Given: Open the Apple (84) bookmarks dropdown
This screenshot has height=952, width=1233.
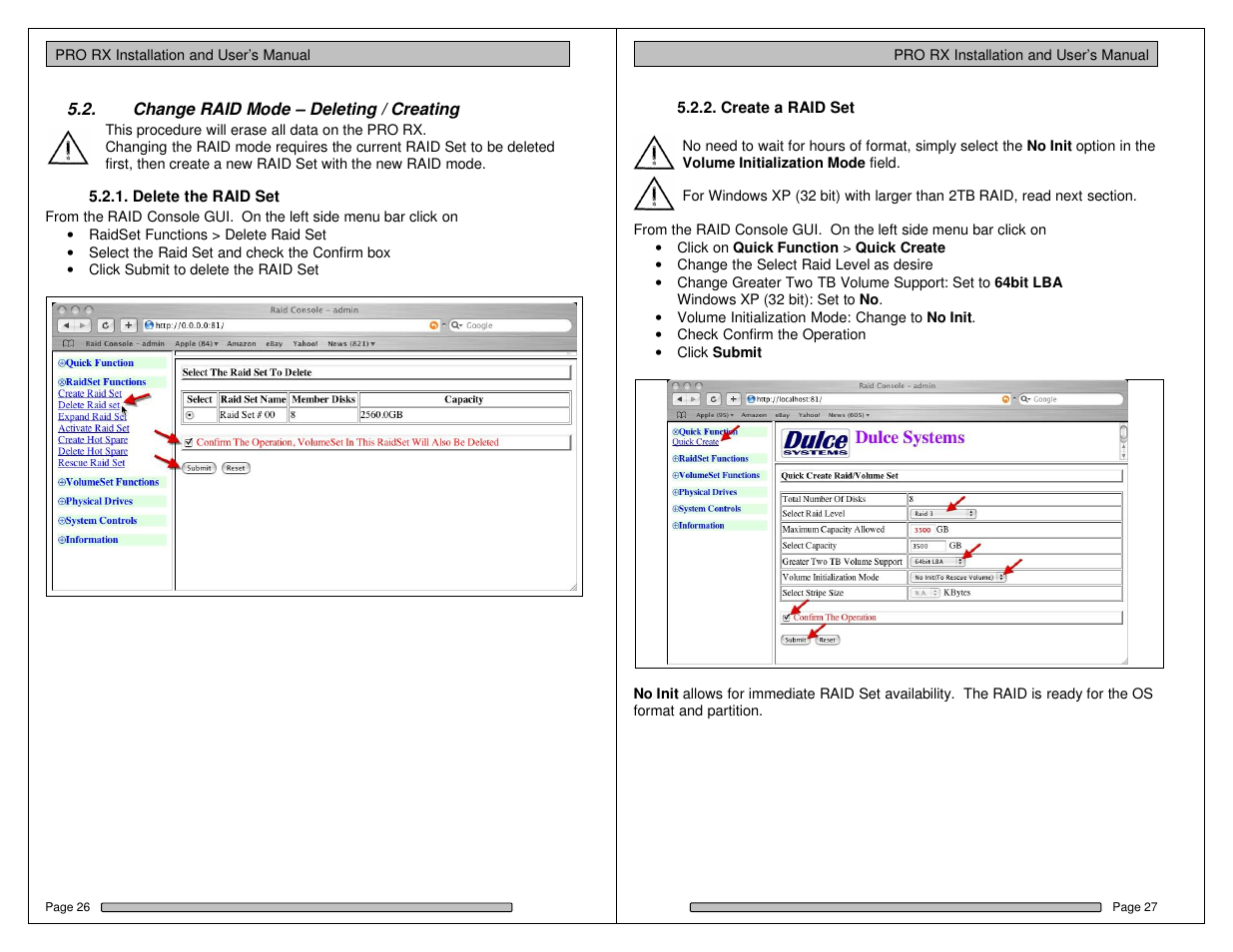Looking at the screenshot, I should pyautogui.click(x=197, y=343).
